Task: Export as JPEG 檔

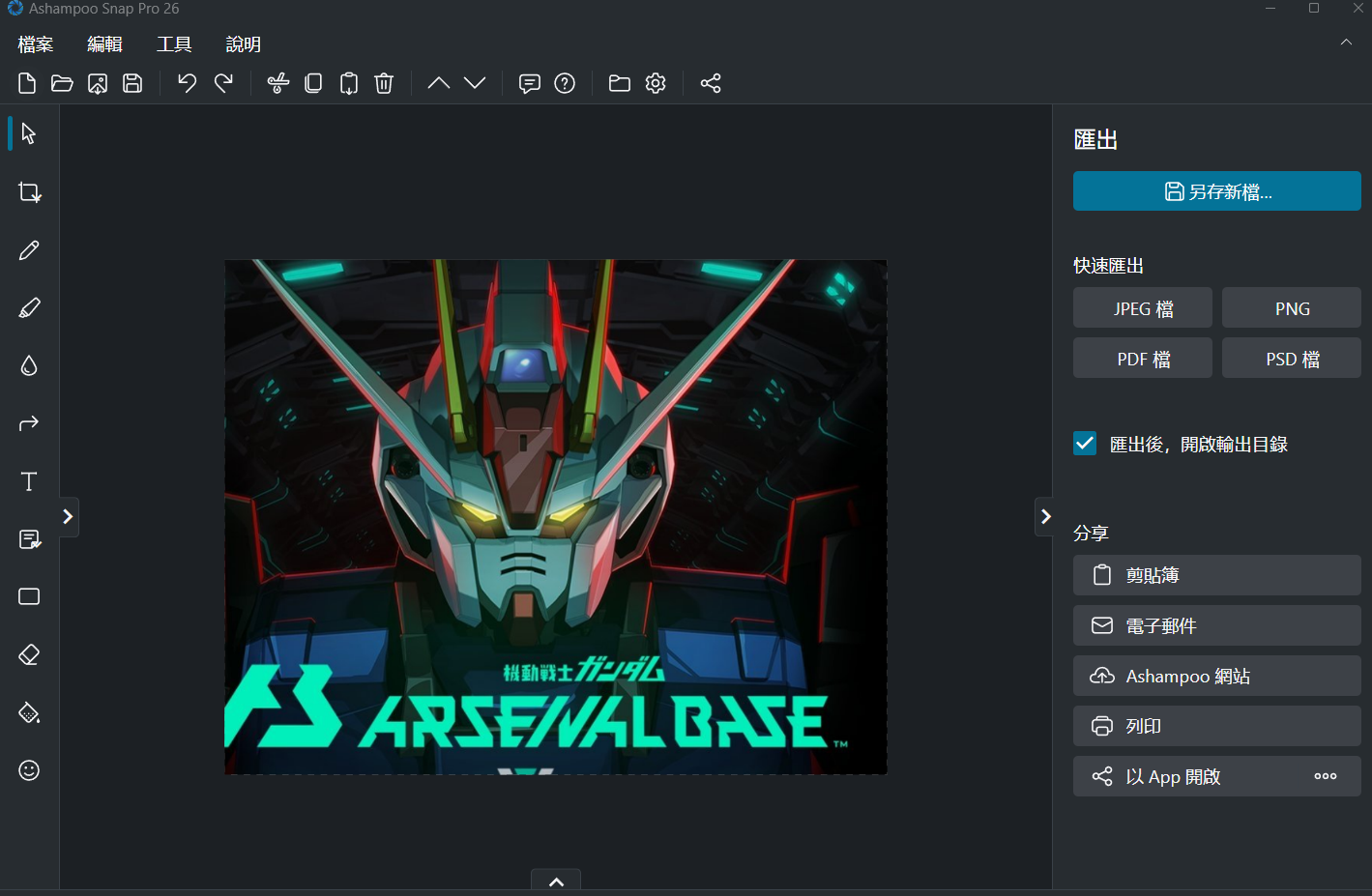Action: (1143, 308)
